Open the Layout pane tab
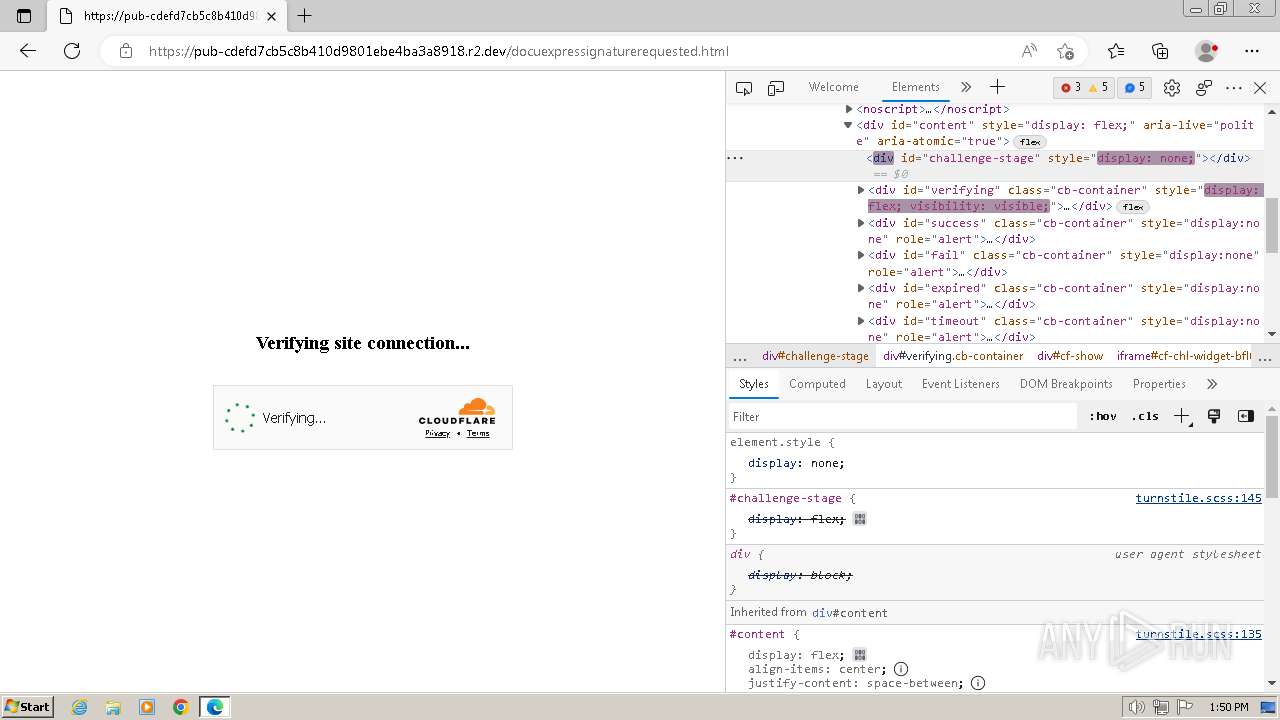1280x720 pixels. [x=884, y=384]
